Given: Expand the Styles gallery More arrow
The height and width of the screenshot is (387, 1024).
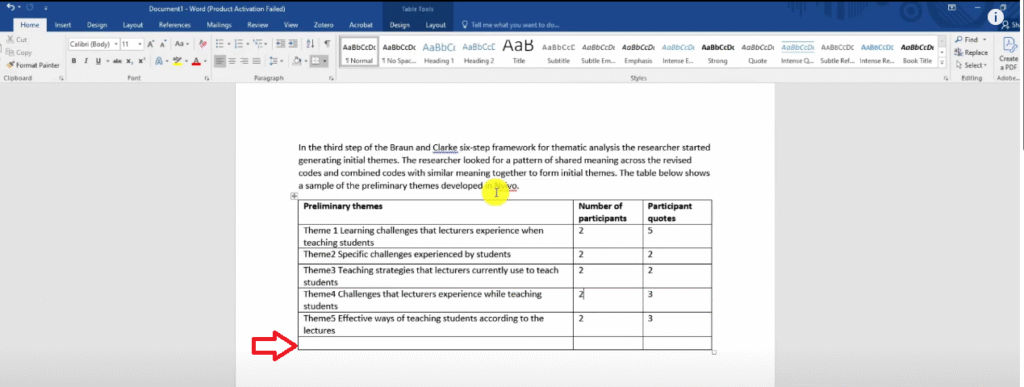Looking at the screenshot, I should [941, 63].
